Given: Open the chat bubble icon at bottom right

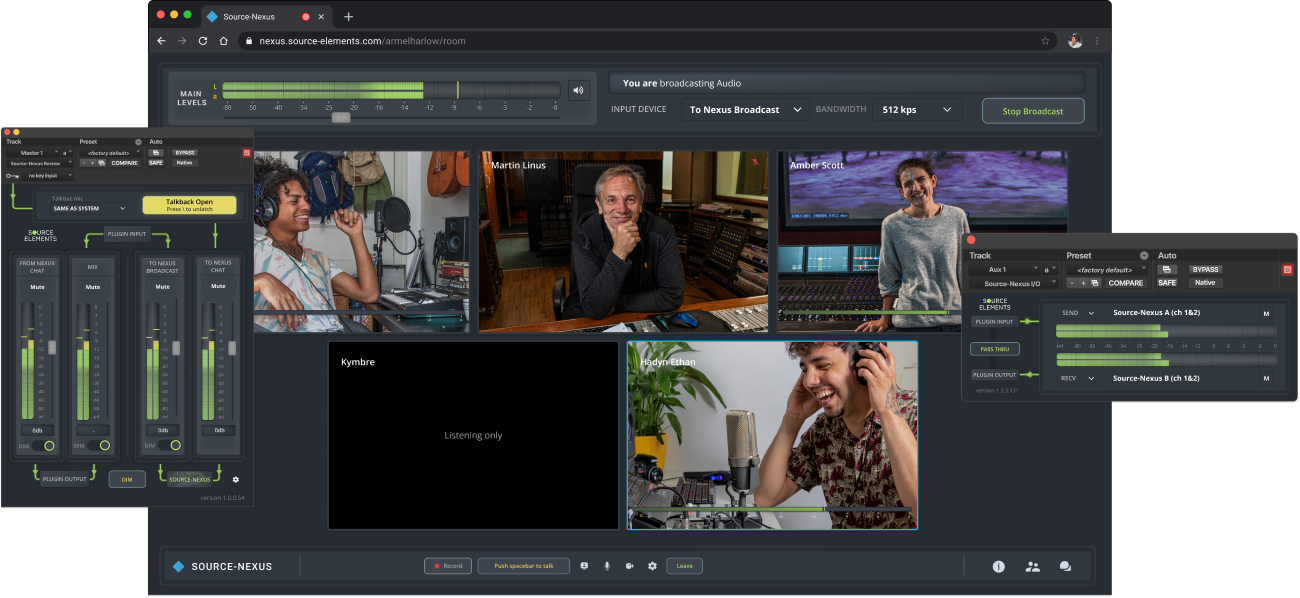Looking at the screenshot, I should (x=1065, y=566).
